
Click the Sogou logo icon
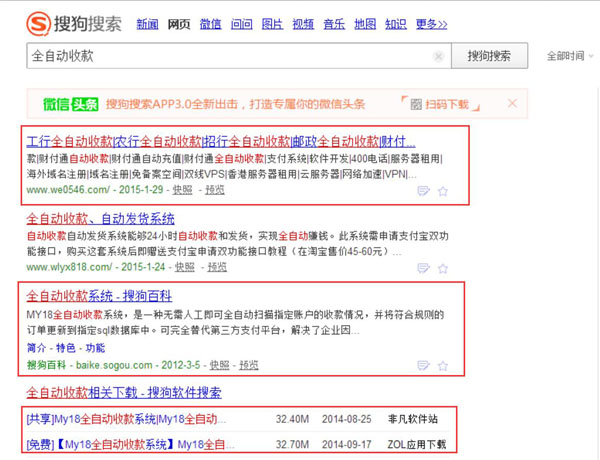point(38,24)
